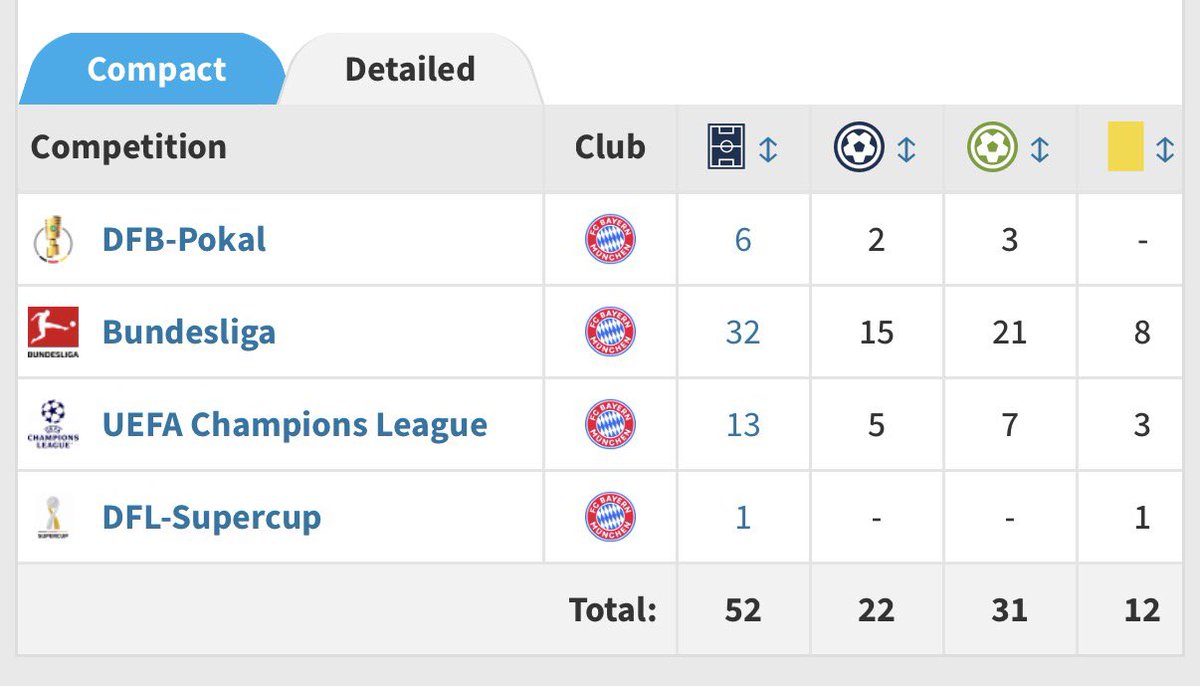This screenshot has width=1200, height=686.
Task: Select the Compact tab
Action: point(156,69)
